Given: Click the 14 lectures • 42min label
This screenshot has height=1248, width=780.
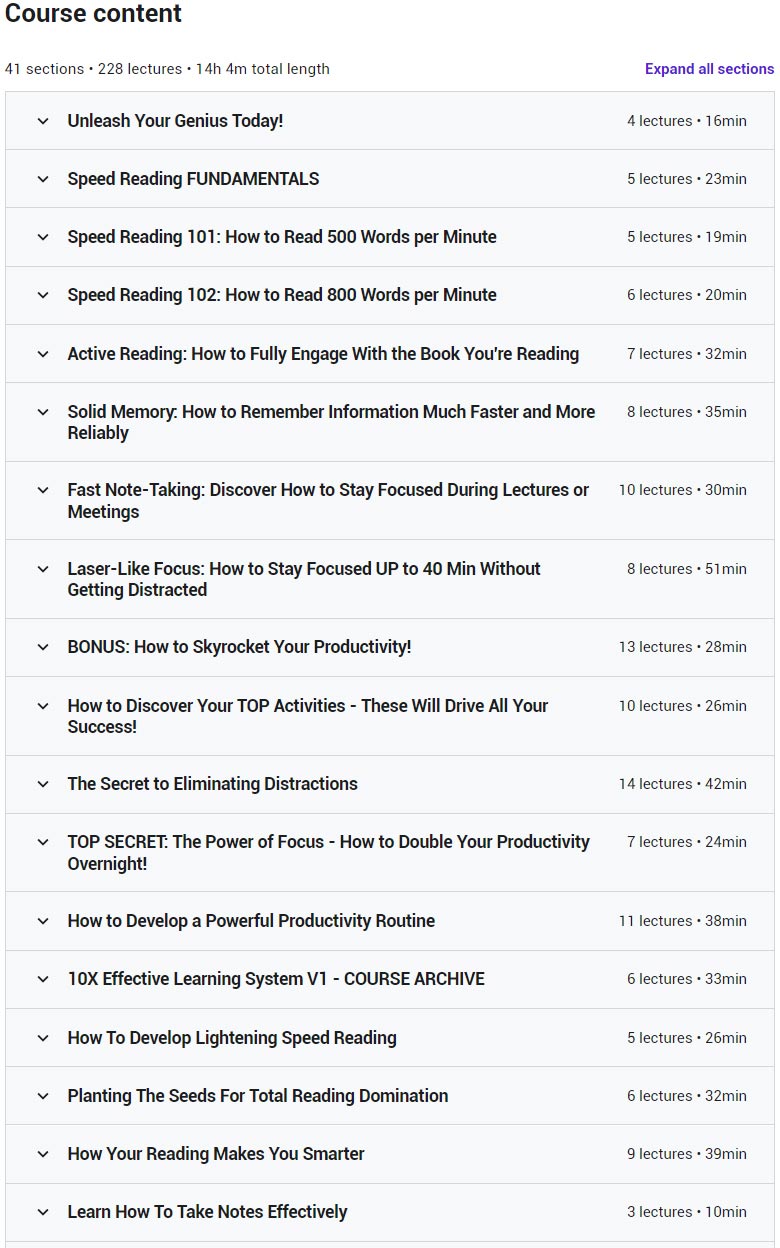Looking at the screenshot, I should (x=682, y=784).
